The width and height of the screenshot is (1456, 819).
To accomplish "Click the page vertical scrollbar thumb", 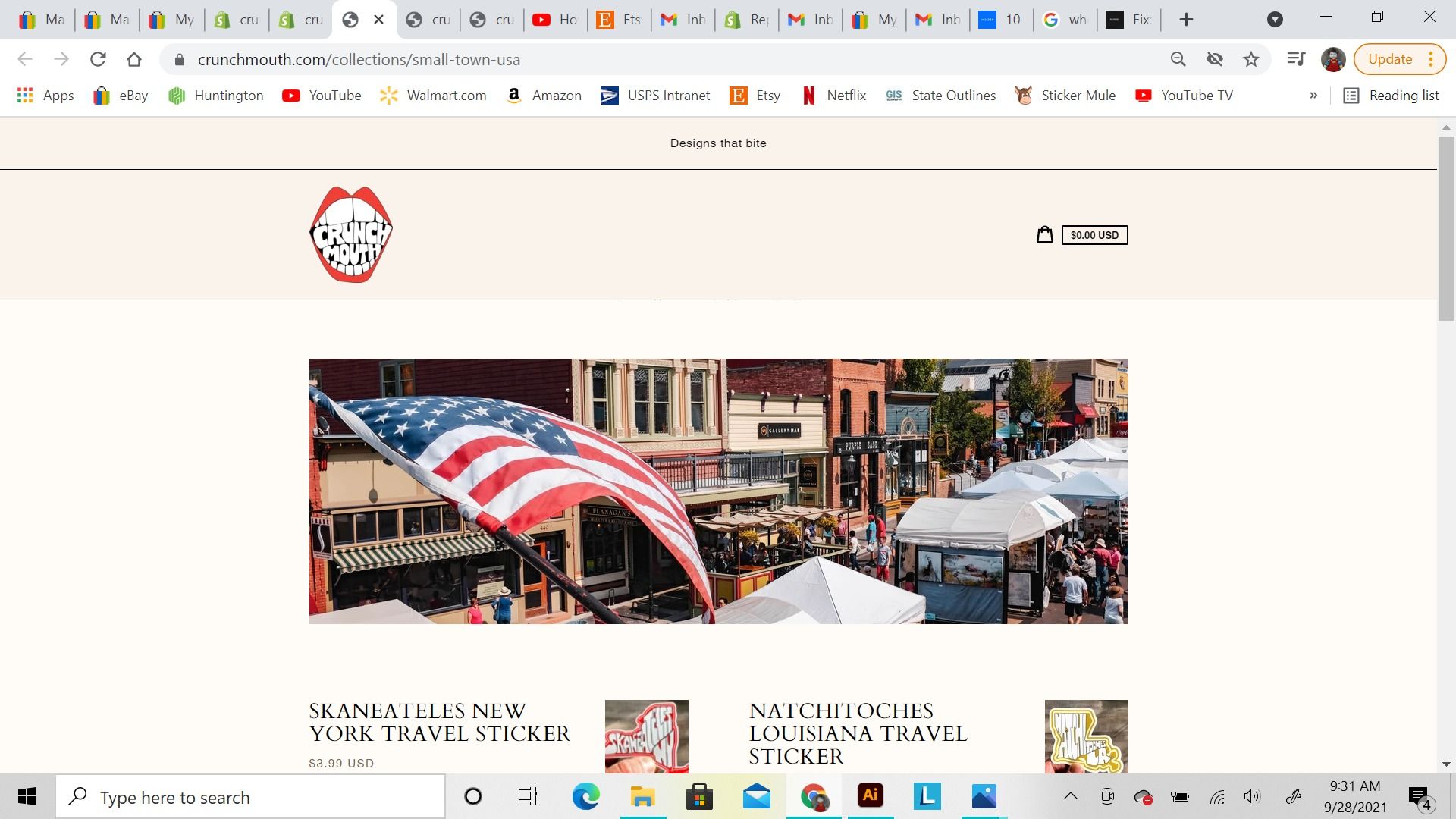I will point(1446,227).
